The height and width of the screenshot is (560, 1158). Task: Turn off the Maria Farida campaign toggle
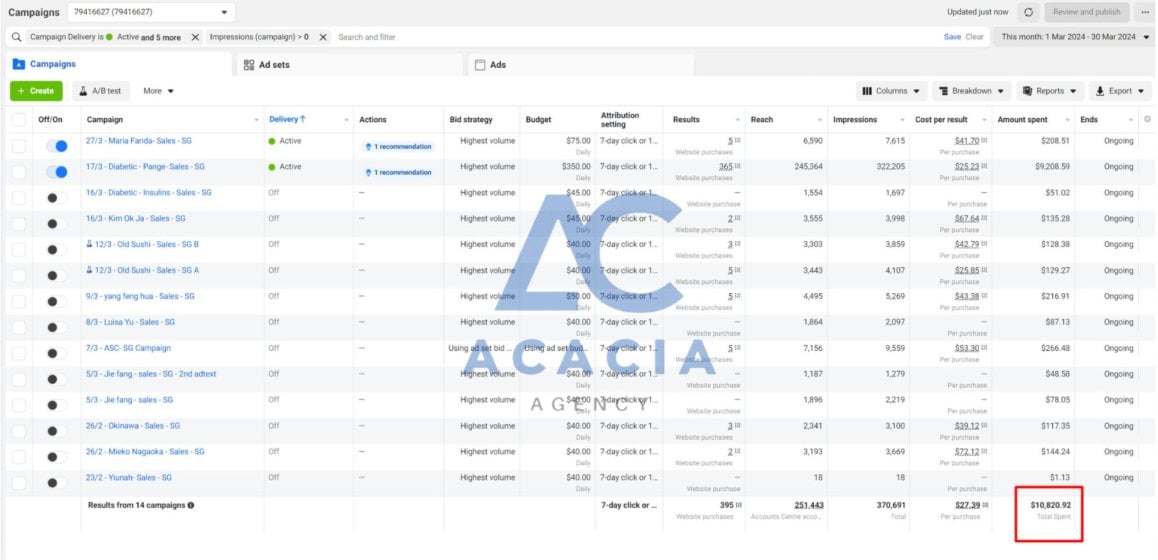pyautogui.click(x=56, y=146)
